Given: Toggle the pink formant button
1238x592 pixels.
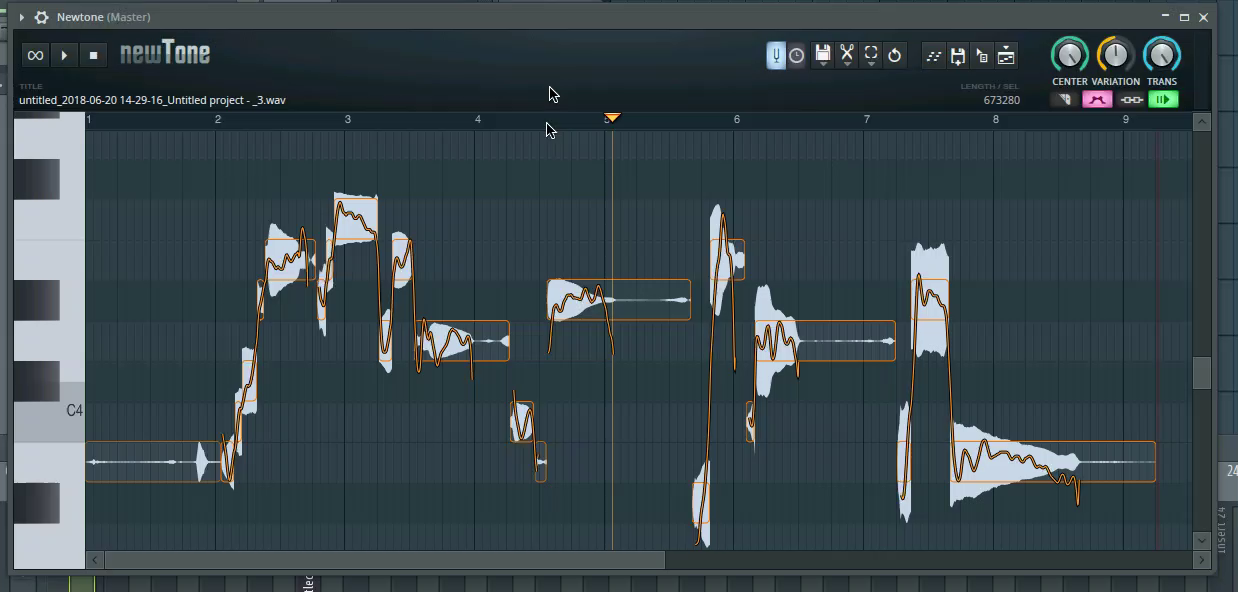Looking at the screenshot, I should point(1097,99).
